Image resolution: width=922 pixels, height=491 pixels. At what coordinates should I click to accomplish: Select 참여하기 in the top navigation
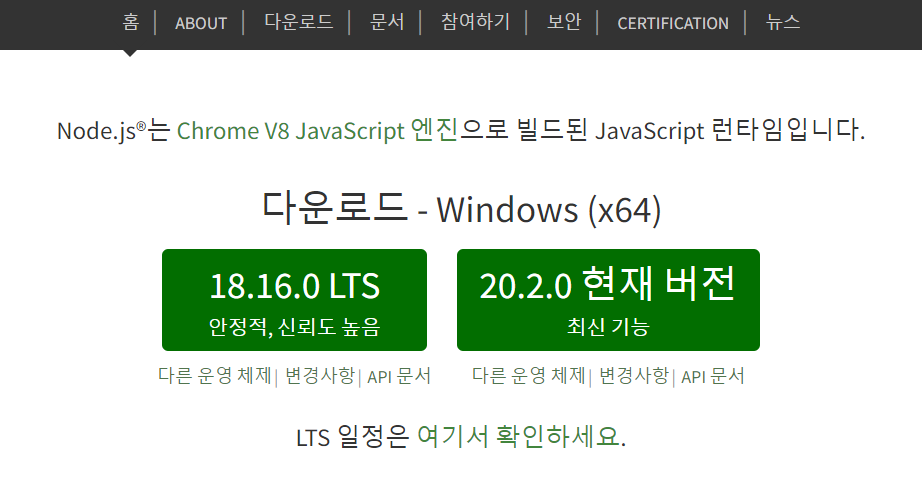tap(475, 22)
